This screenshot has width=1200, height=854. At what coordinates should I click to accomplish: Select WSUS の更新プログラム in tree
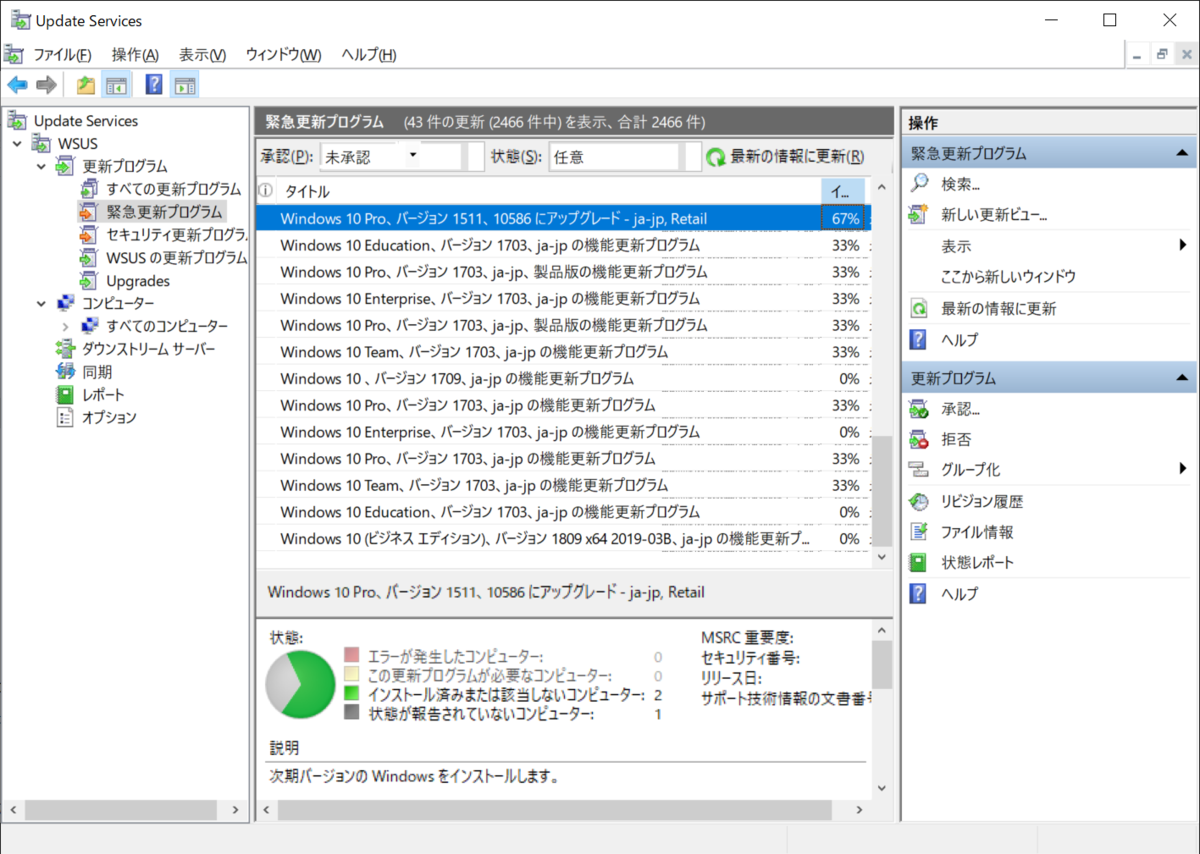pyautogui.click(x=176, y=258)
